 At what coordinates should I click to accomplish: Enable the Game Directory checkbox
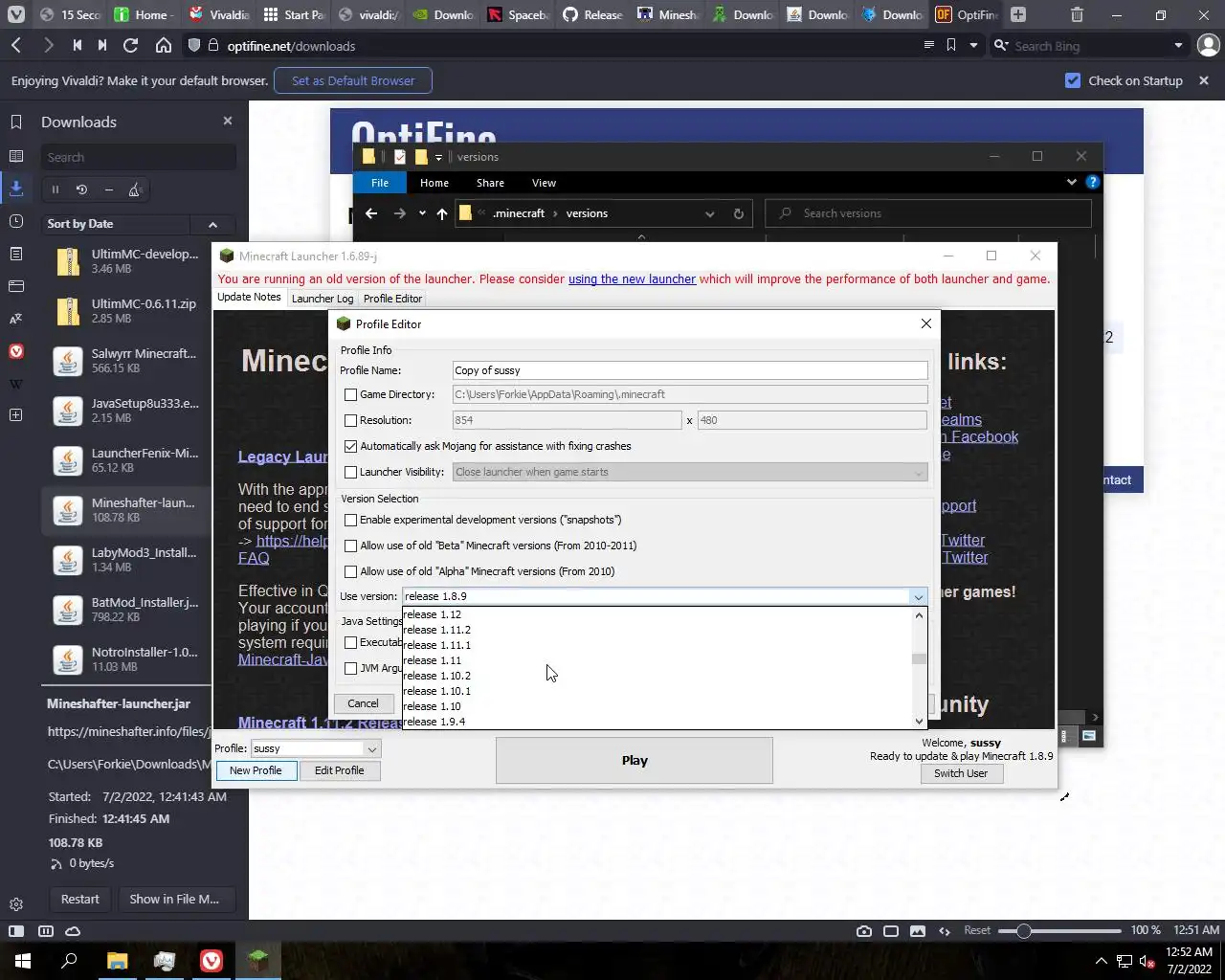pyautogui.click(x=350, y=394)
